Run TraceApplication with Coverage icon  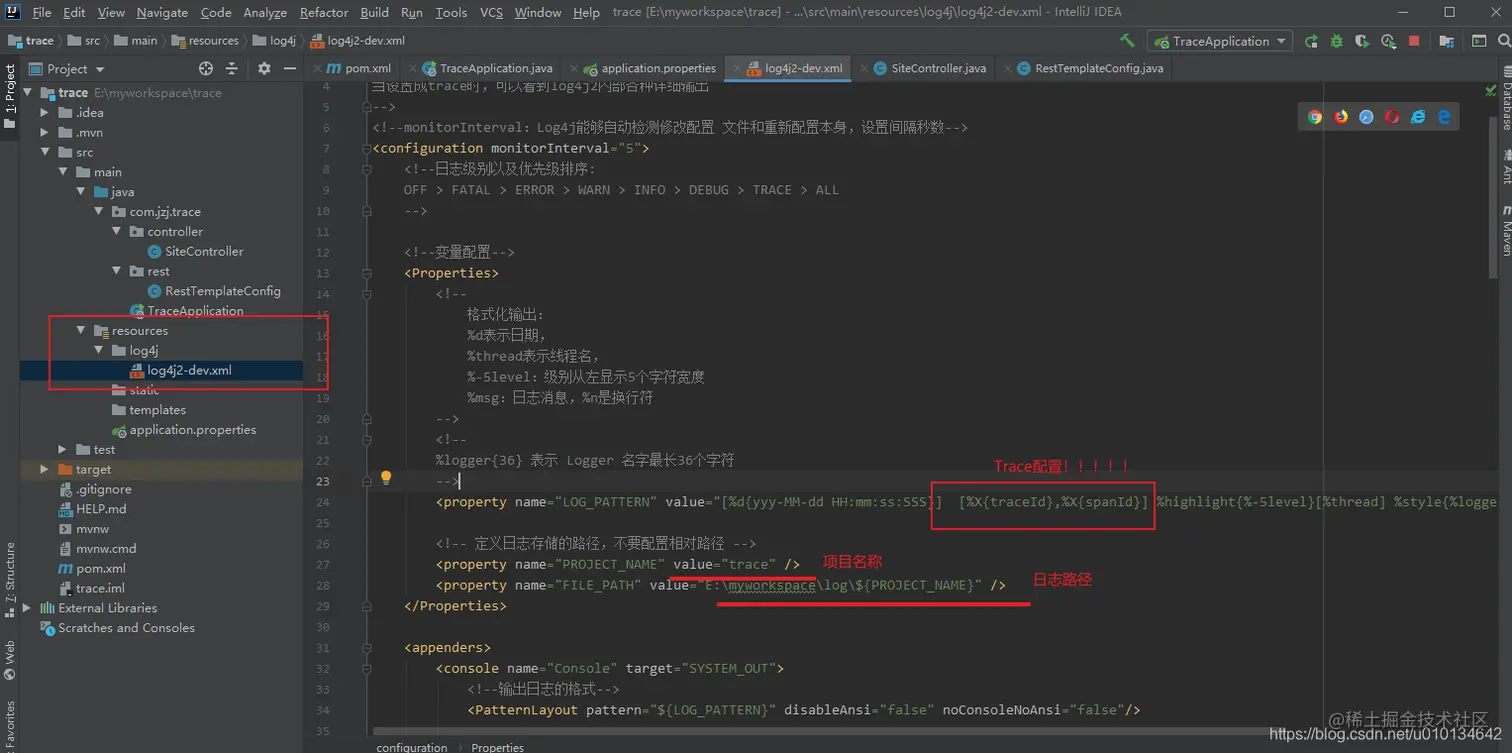[x=1362, y=41]
